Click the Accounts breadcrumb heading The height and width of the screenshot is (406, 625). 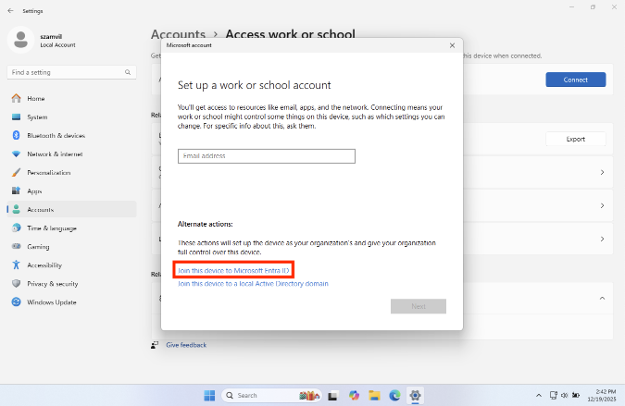pos(178,34)
